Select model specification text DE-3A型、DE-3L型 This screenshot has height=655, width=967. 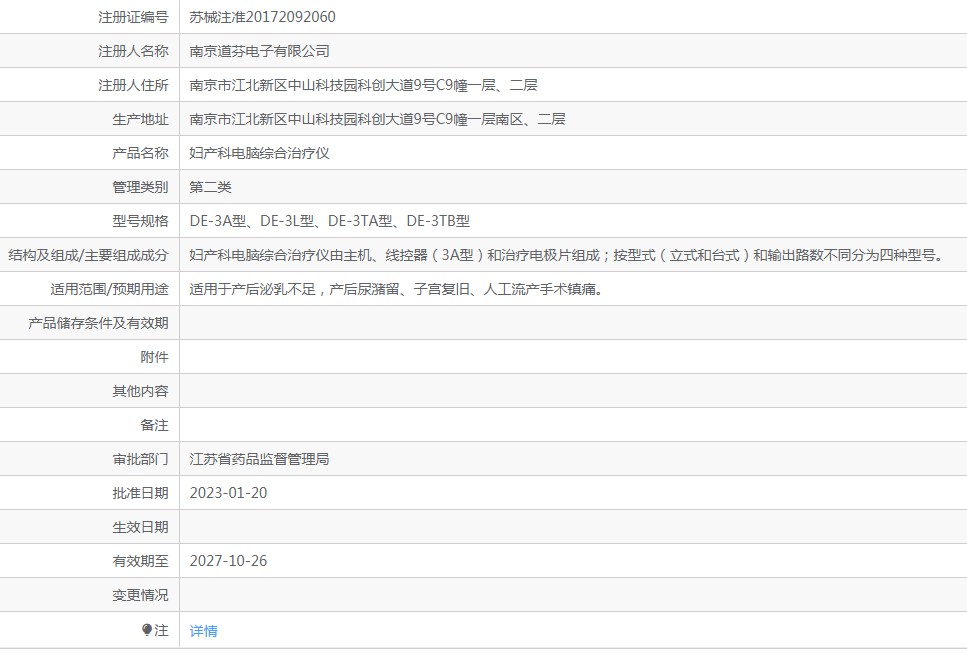click(252, 221)
